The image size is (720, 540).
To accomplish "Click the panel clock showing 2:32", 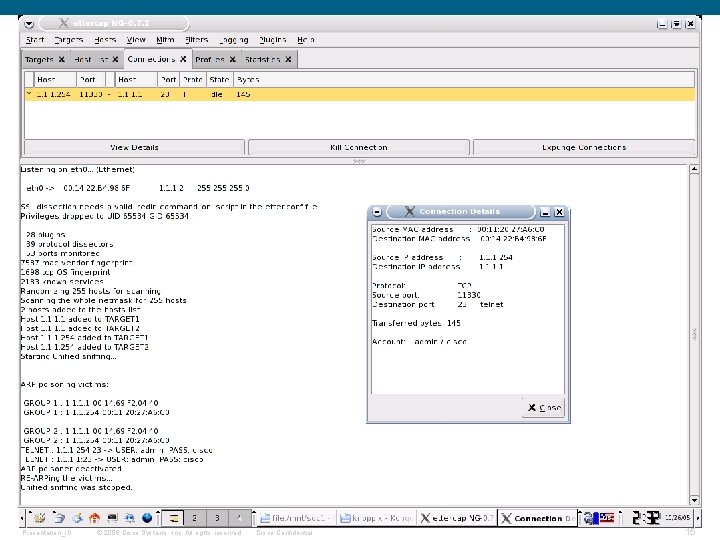I will 645,518.
